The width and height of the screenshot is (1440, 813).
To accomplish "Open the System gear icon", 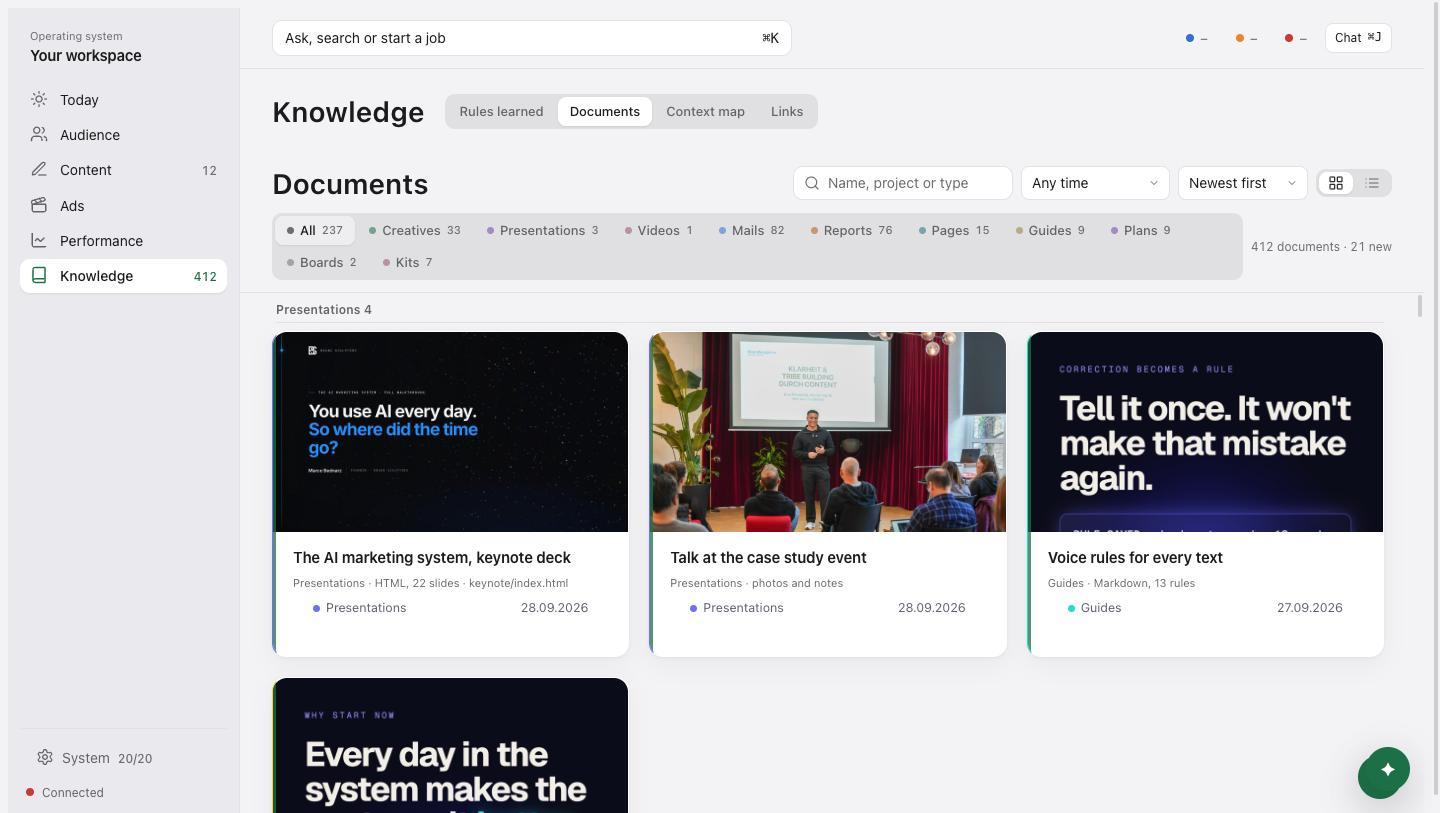I will [x=45, y=757].
